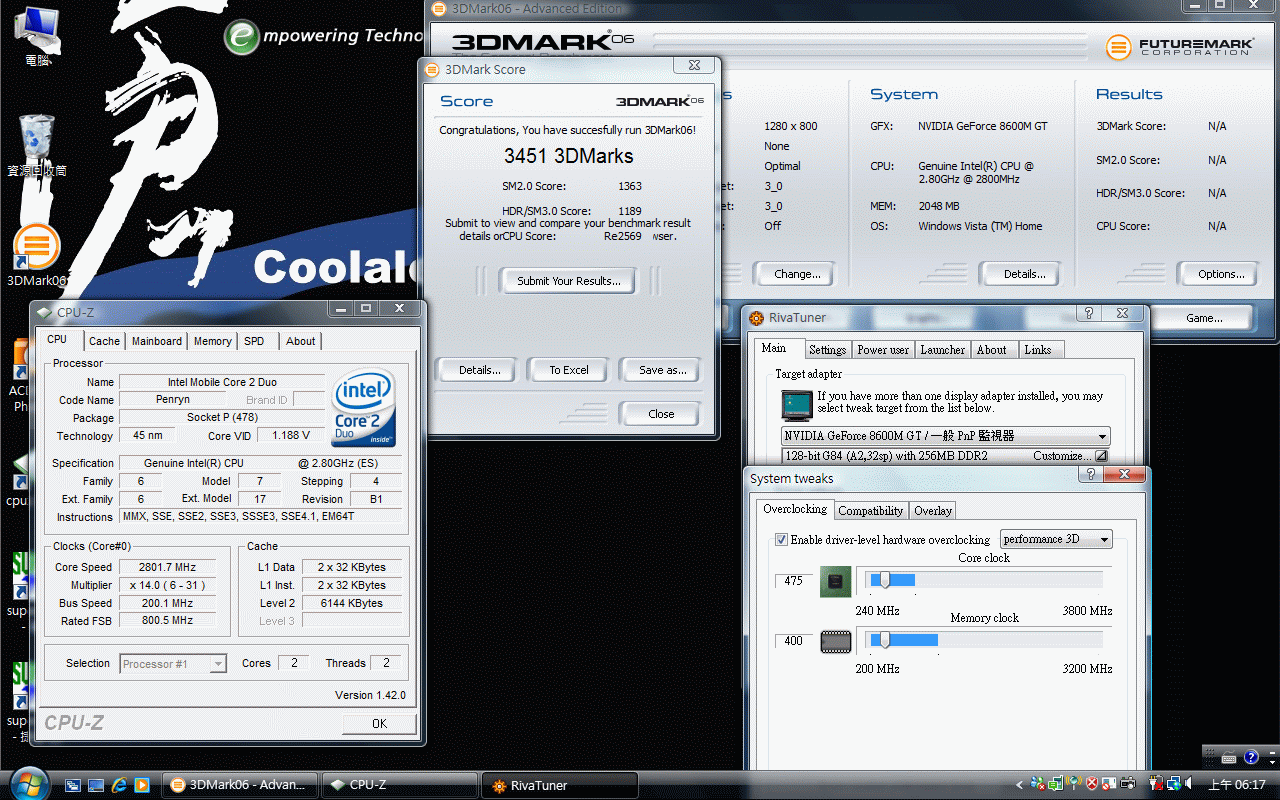Click Windows Live Messenger tray icon

pyautogui.click(x=1039, y=785)
